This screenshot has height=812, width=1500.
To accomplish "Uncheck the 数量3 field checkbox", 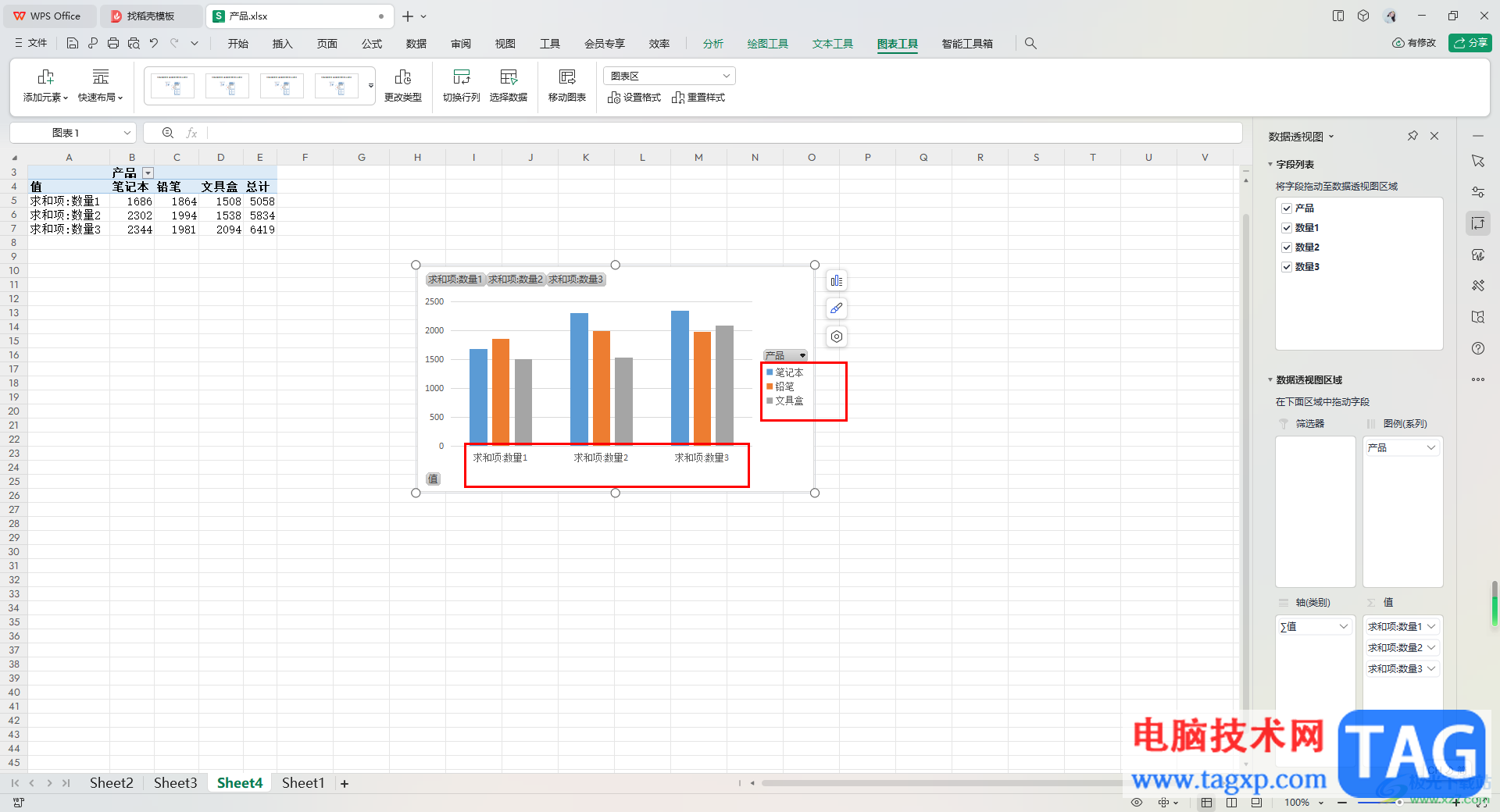I will pos(1287,267).
